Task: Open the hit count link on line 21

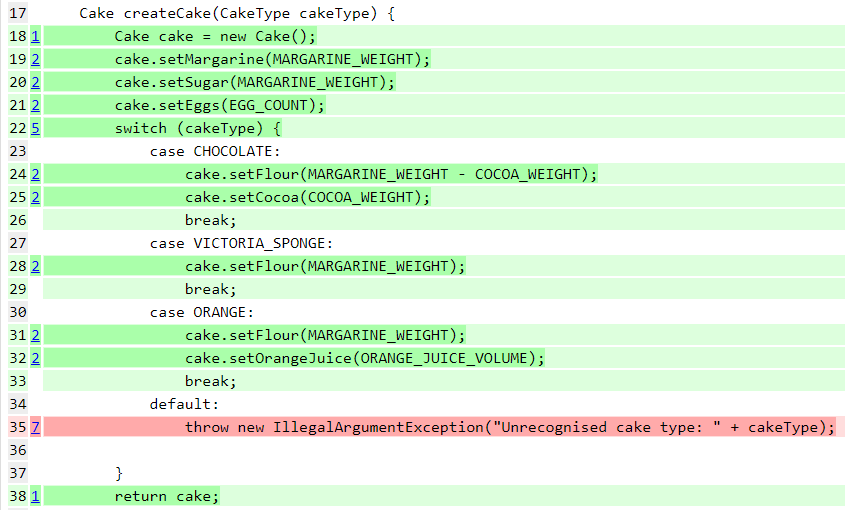Action: click(x=35, y=105)
